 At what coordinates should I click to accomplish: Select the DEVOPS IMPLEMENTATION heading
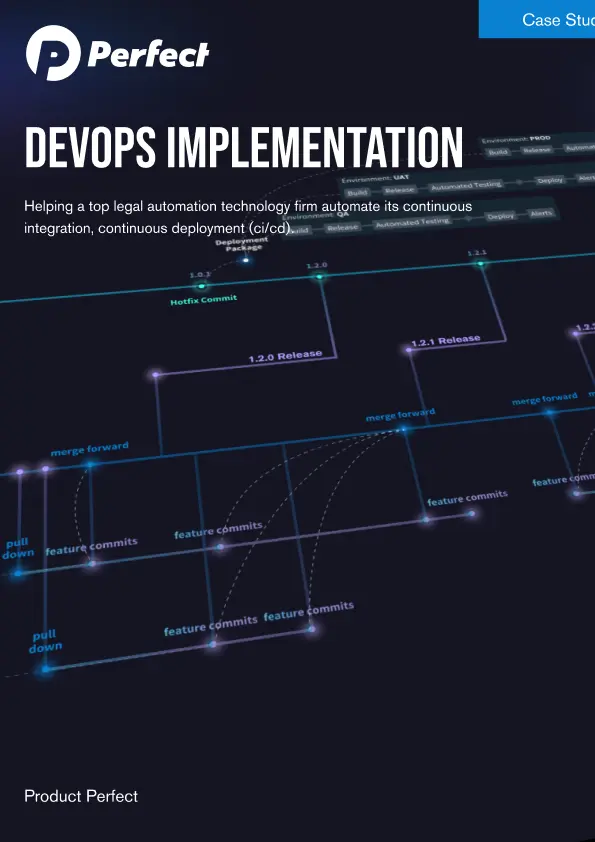point(244,149)
